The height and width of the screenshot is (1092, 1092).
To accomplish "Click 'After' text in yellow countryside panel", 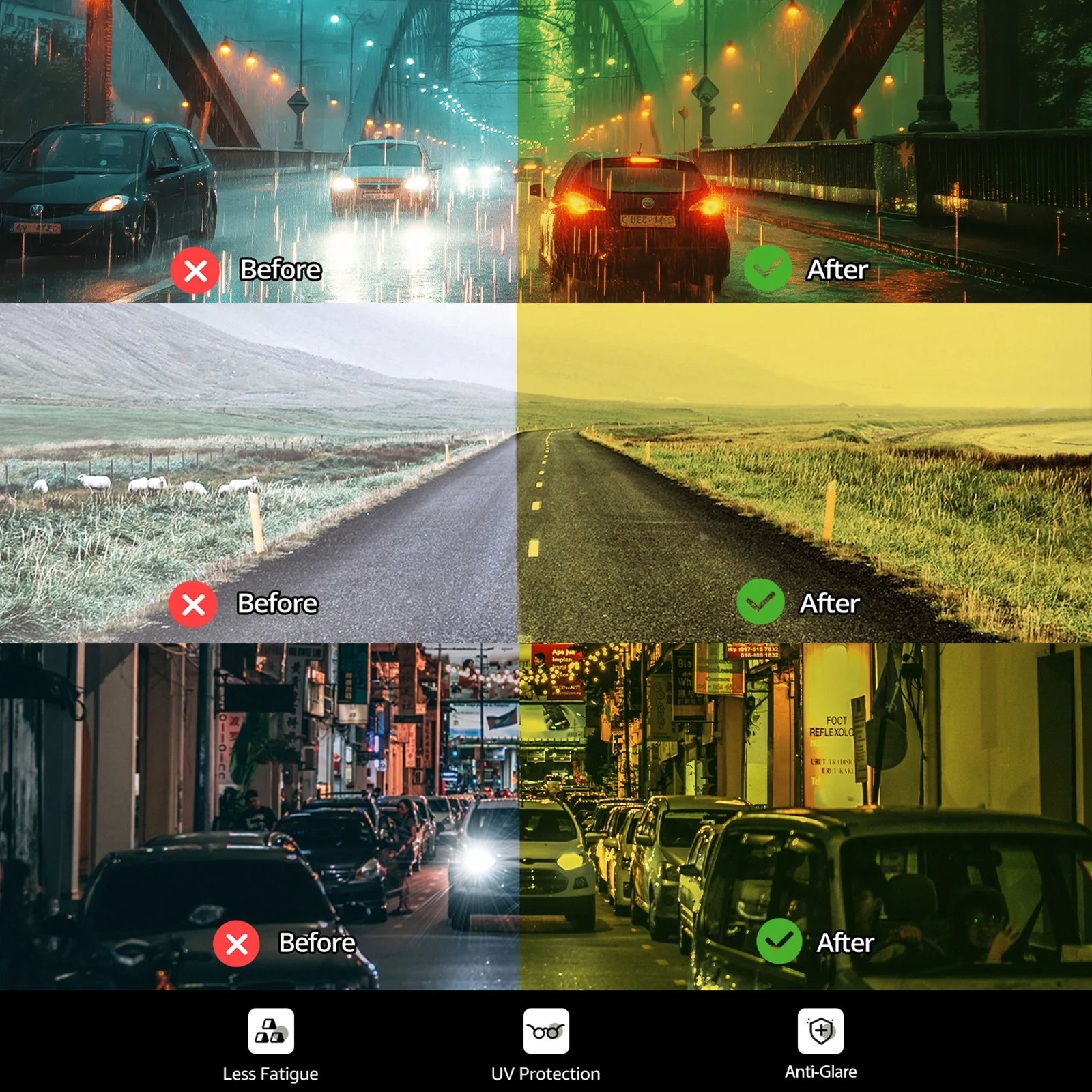I will 829,603.
